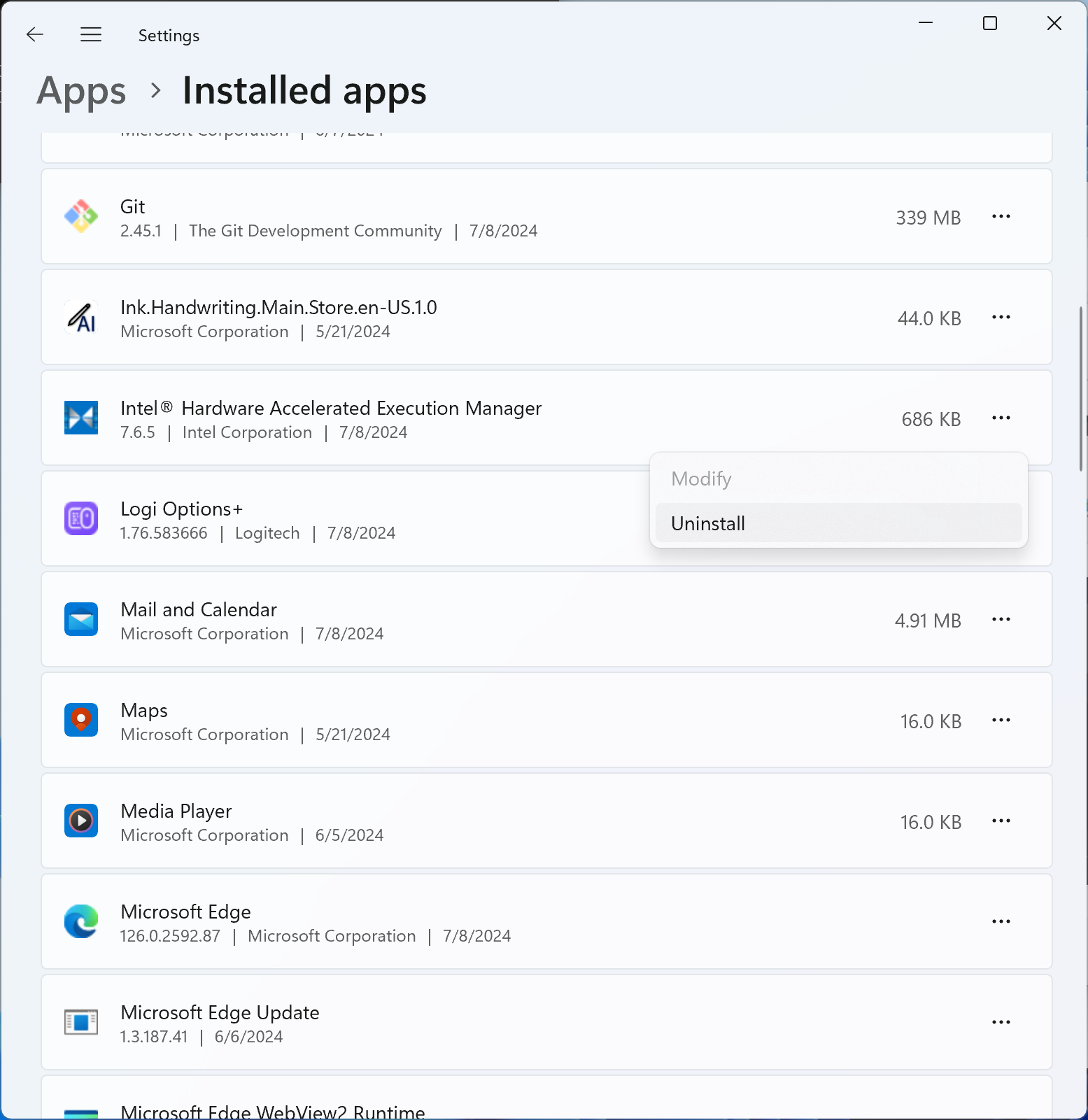
Task: Click the Ink Handwriting app icon
Action: [x=81, y=318]
